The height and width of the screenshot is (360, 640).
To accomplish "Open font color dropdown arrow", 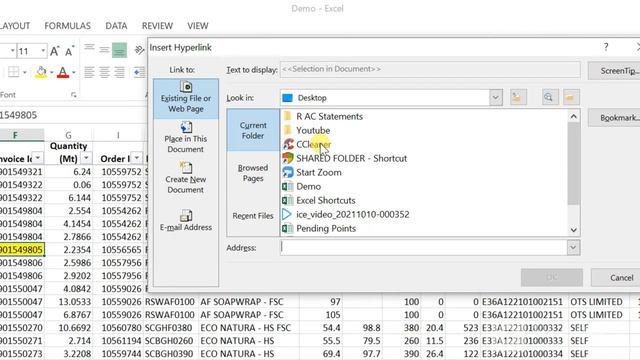I will pos(73,73).
